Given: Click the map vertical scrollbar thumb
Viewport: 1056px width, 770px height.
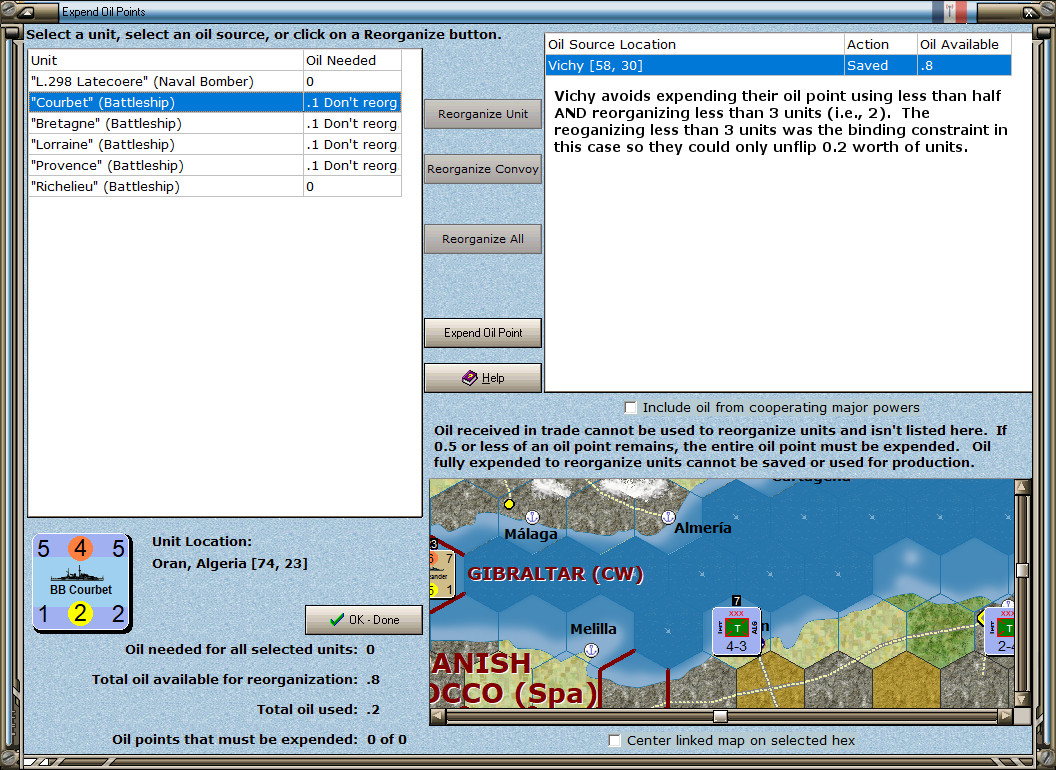Looking at the screenshot, I should (1022, 570).
